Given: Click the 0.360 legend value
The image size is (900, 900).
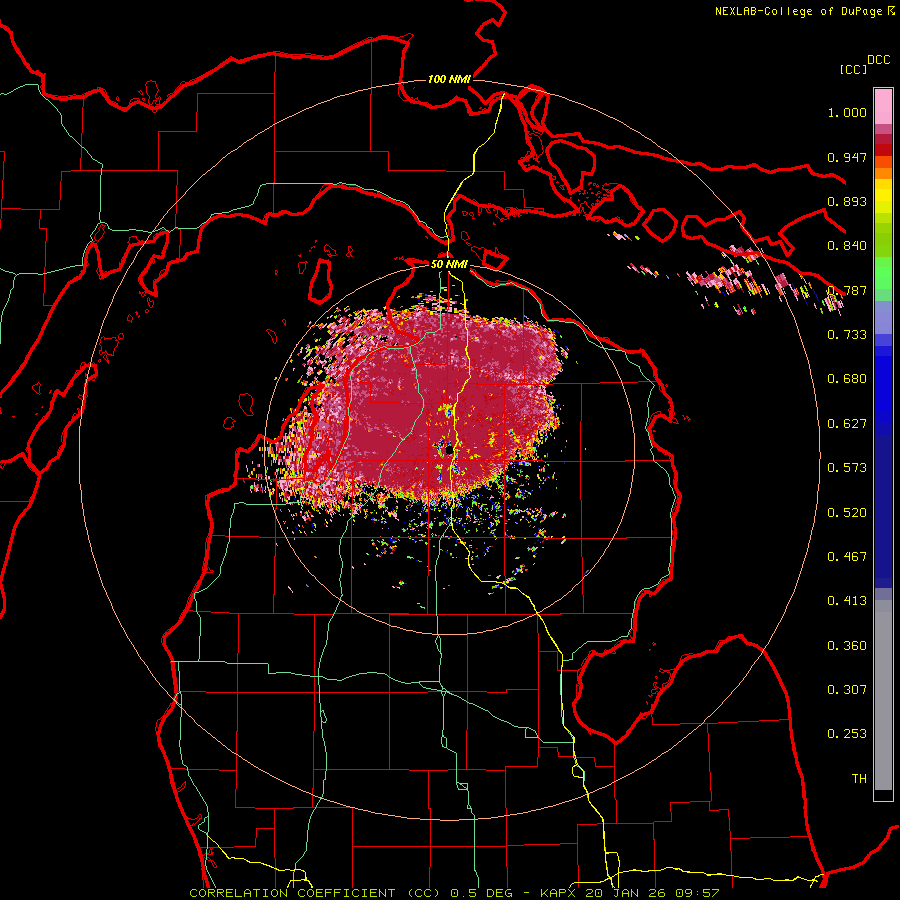Looking at the screenshot, I should coord(847,646).
